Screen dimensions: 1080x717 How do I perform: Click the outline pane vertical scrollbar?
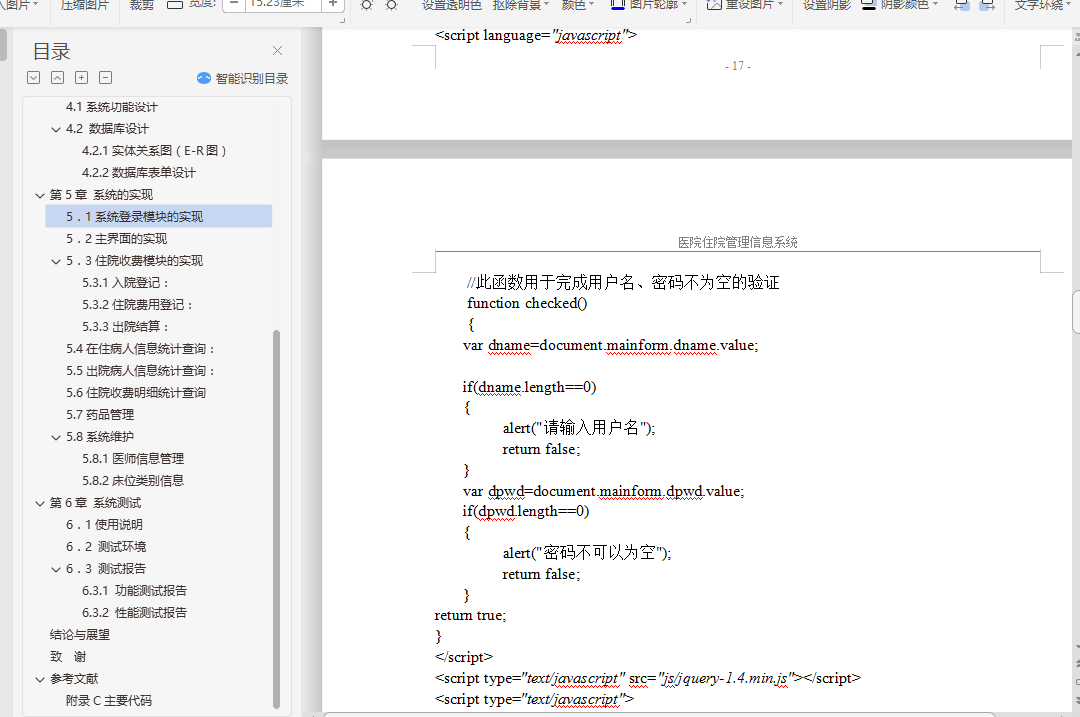276,519
